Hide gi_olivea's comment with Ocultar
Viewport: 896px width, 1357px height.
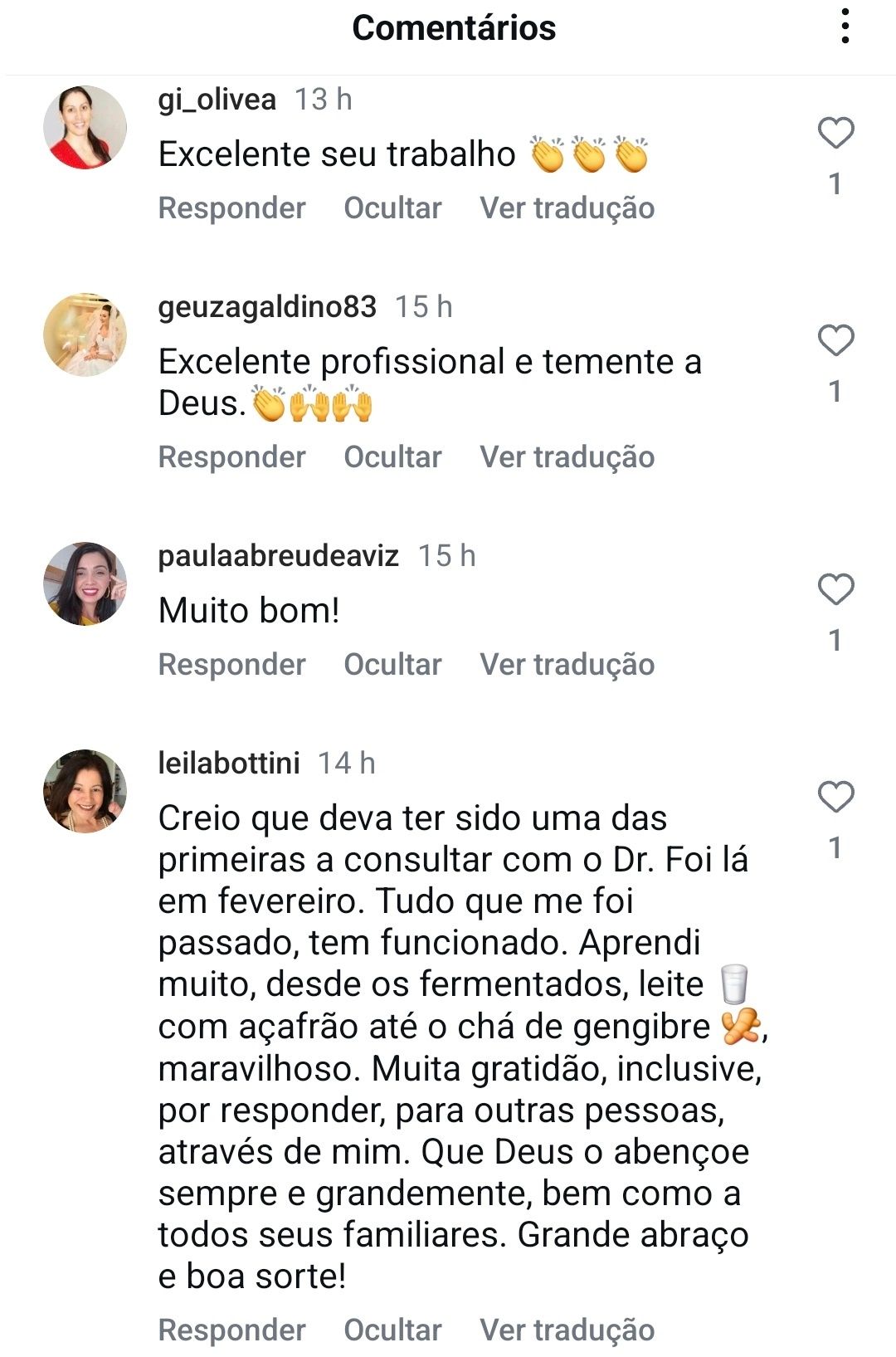click(x=392, y=208)
